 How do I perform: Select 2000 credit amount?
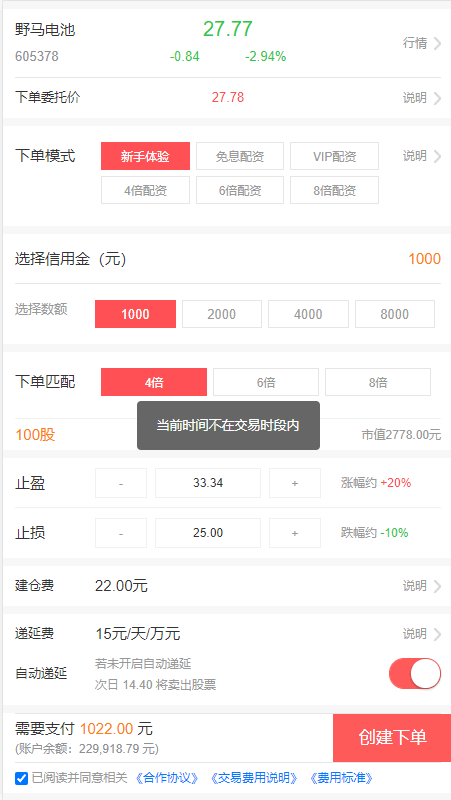point(222,314)
